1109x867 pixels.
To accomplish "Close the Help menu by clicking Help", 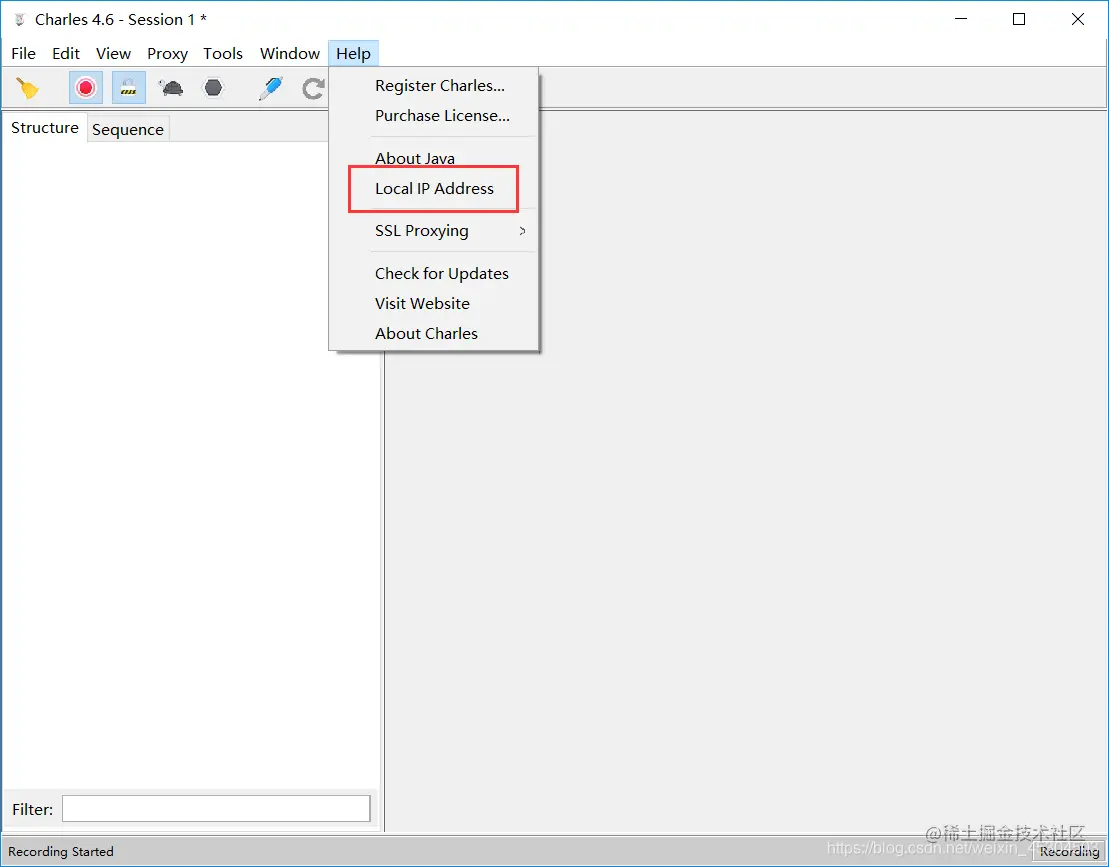I will (353, 54).
